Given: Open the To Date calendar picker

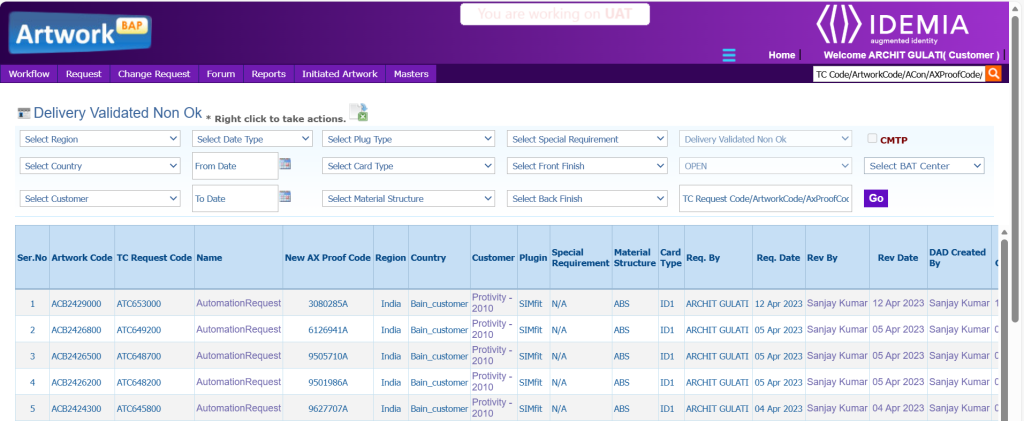Looking at the screenshot, I should (x=285, y=197).
